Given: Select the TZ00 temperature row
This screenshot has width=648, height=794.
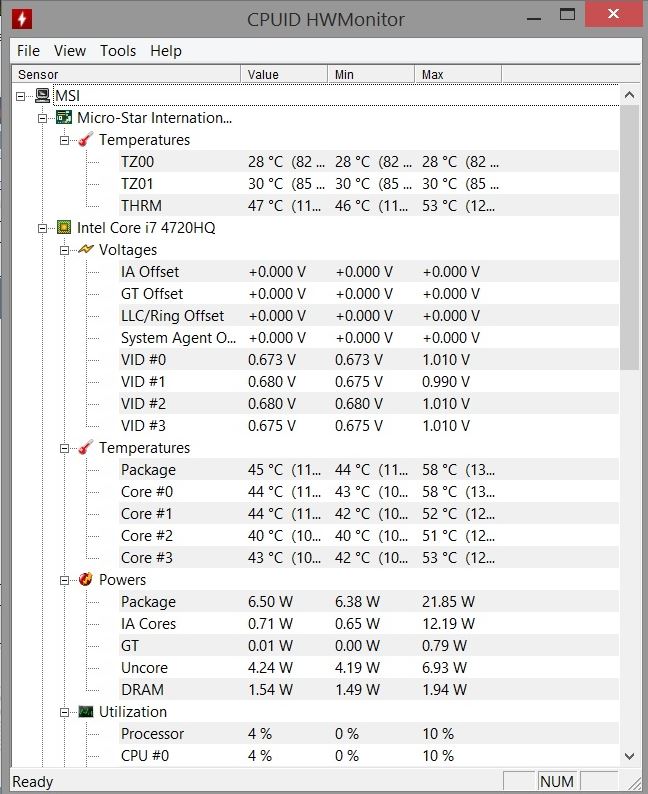Looking at the screenshot, I should pos(368,162).
